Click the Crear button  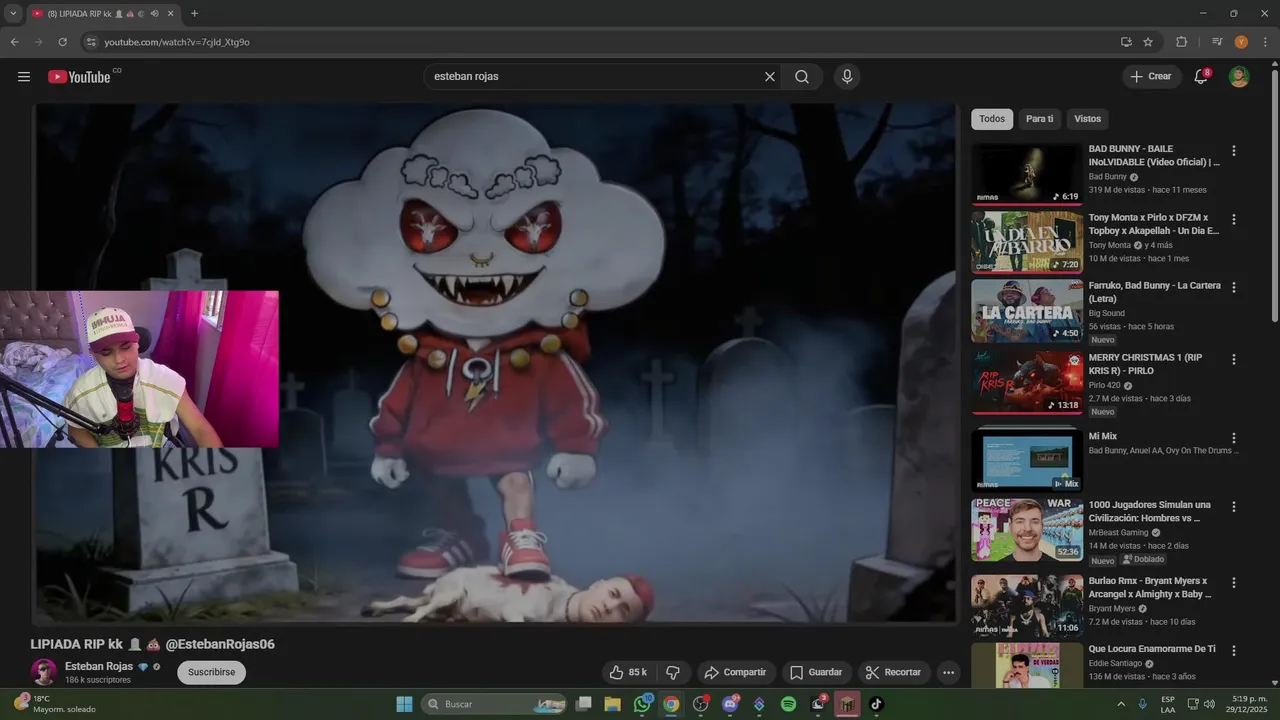[x=1151, y=77]
